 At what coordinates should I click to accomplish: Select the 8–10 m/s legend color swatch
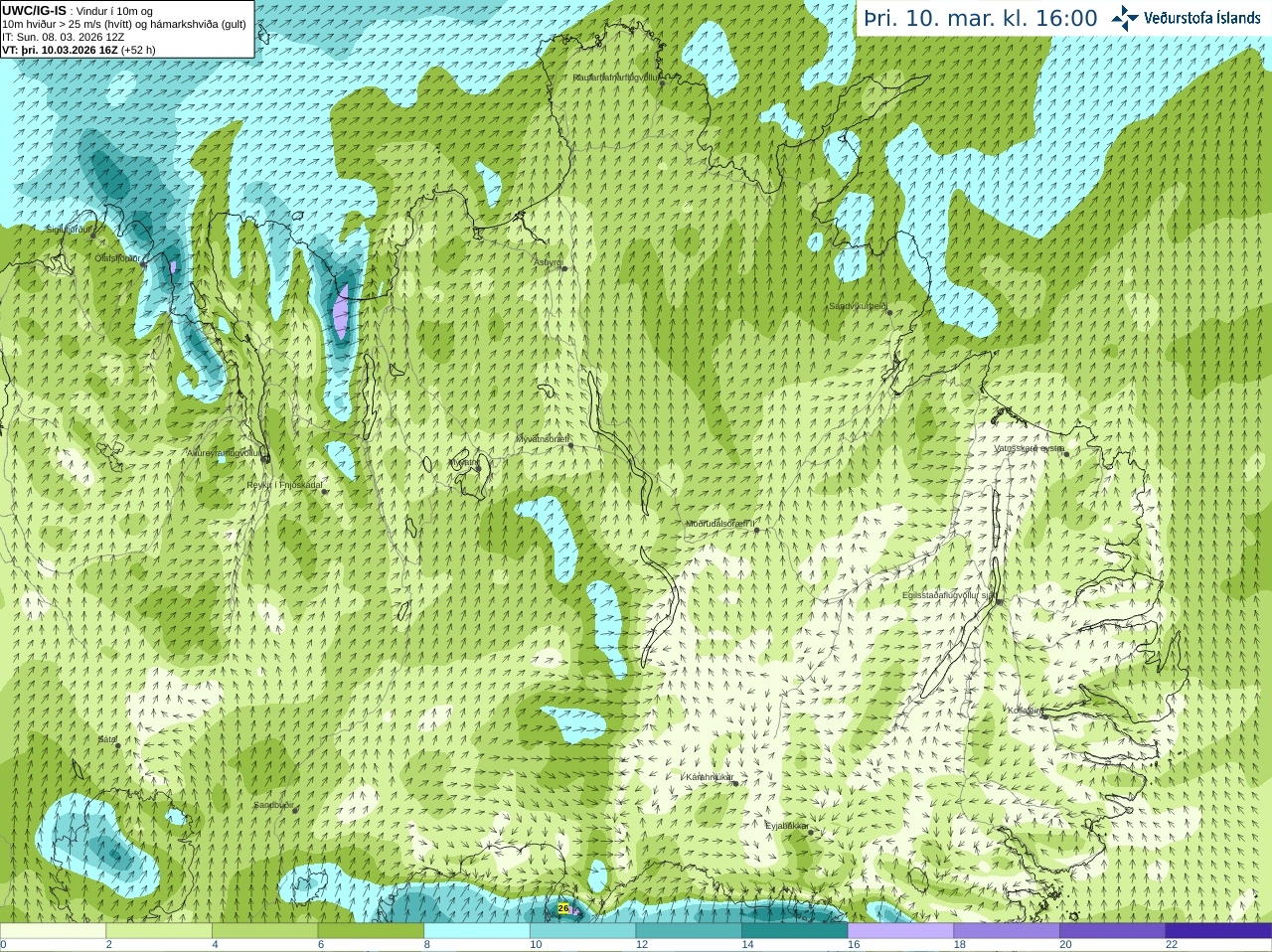(477, 931)
